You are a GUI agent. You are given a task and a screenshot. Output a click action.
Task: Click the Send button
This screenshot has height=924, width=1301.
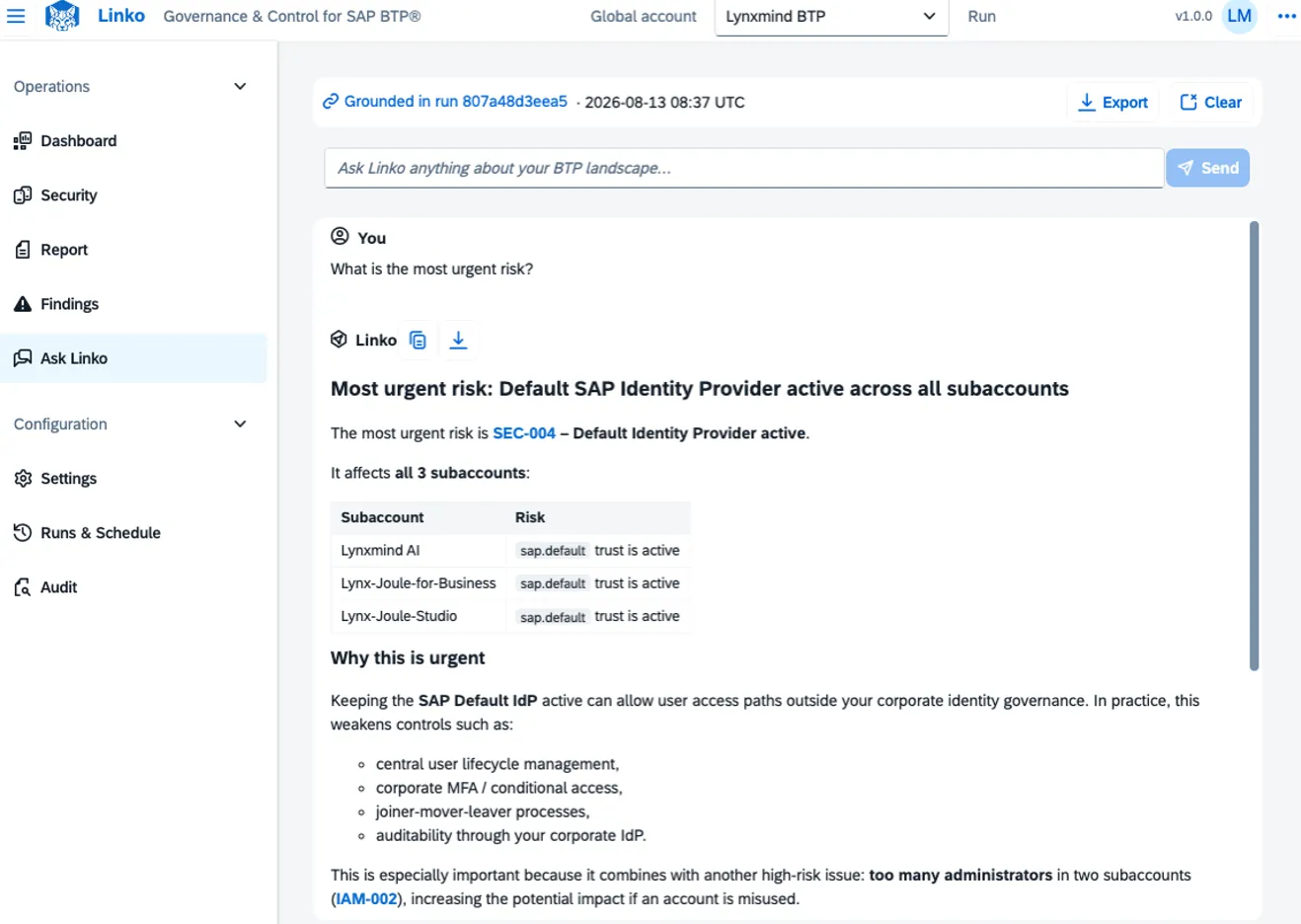[x=1208, y=168]
